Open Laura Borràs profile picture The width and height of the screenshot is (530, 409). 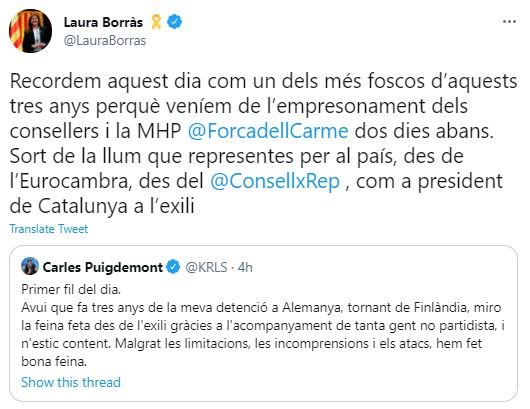click(x=30, y=31)
